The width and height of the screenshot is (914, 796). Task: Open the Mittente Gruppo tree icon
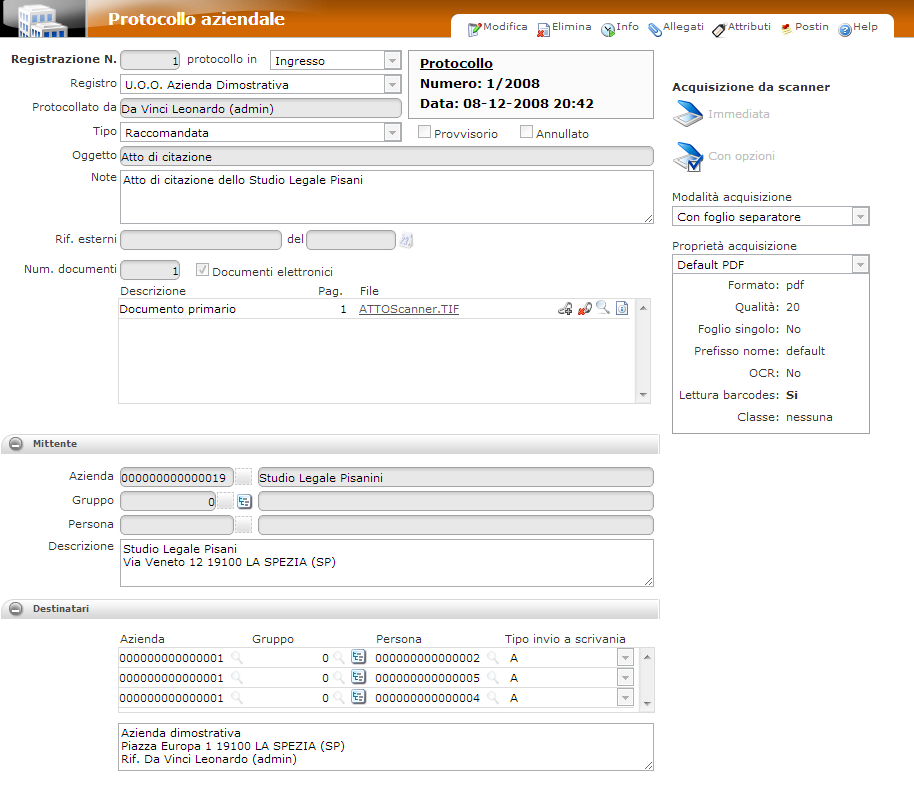click(244, 501)
